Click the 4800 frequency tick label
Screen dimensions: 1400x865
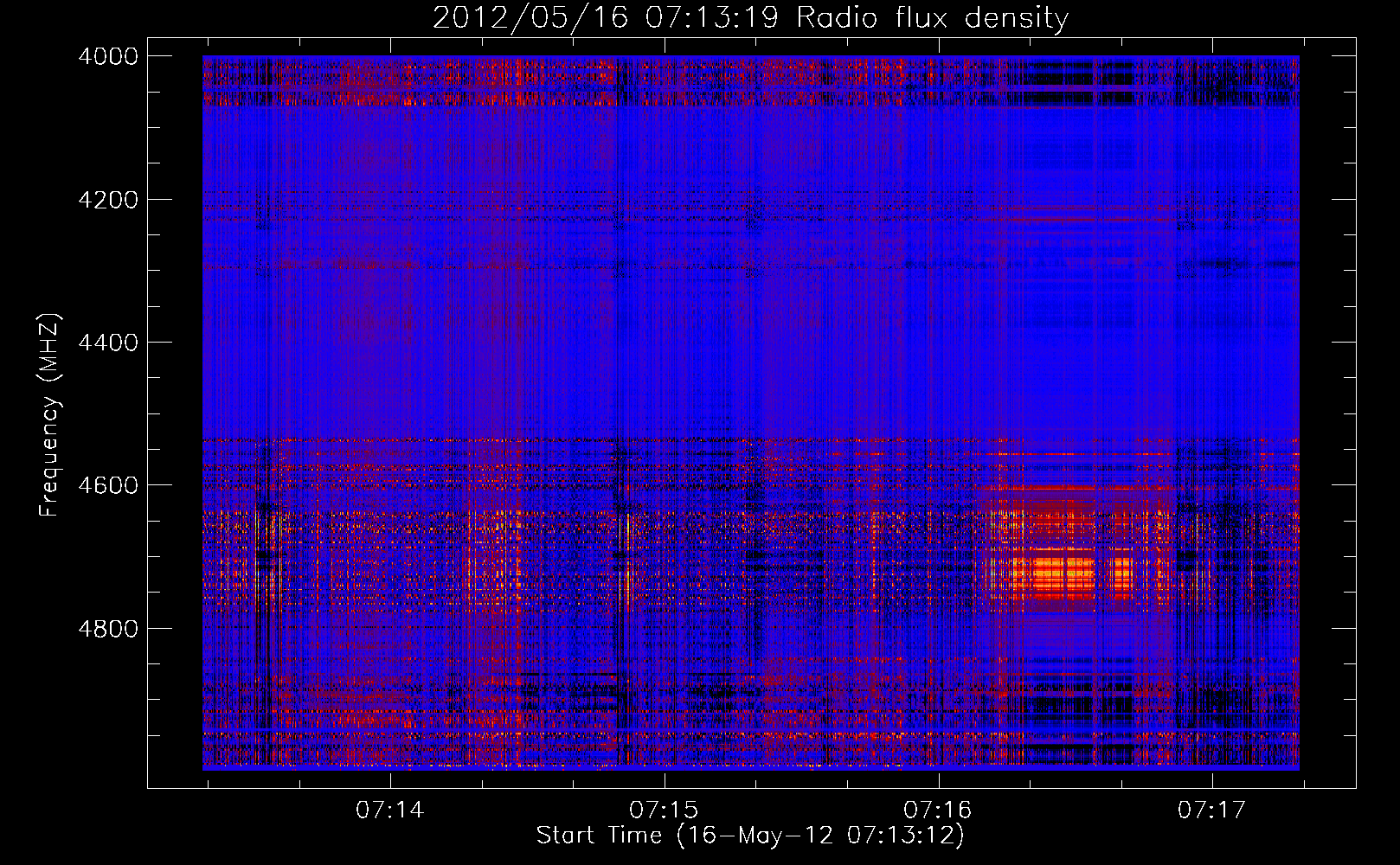108,628
